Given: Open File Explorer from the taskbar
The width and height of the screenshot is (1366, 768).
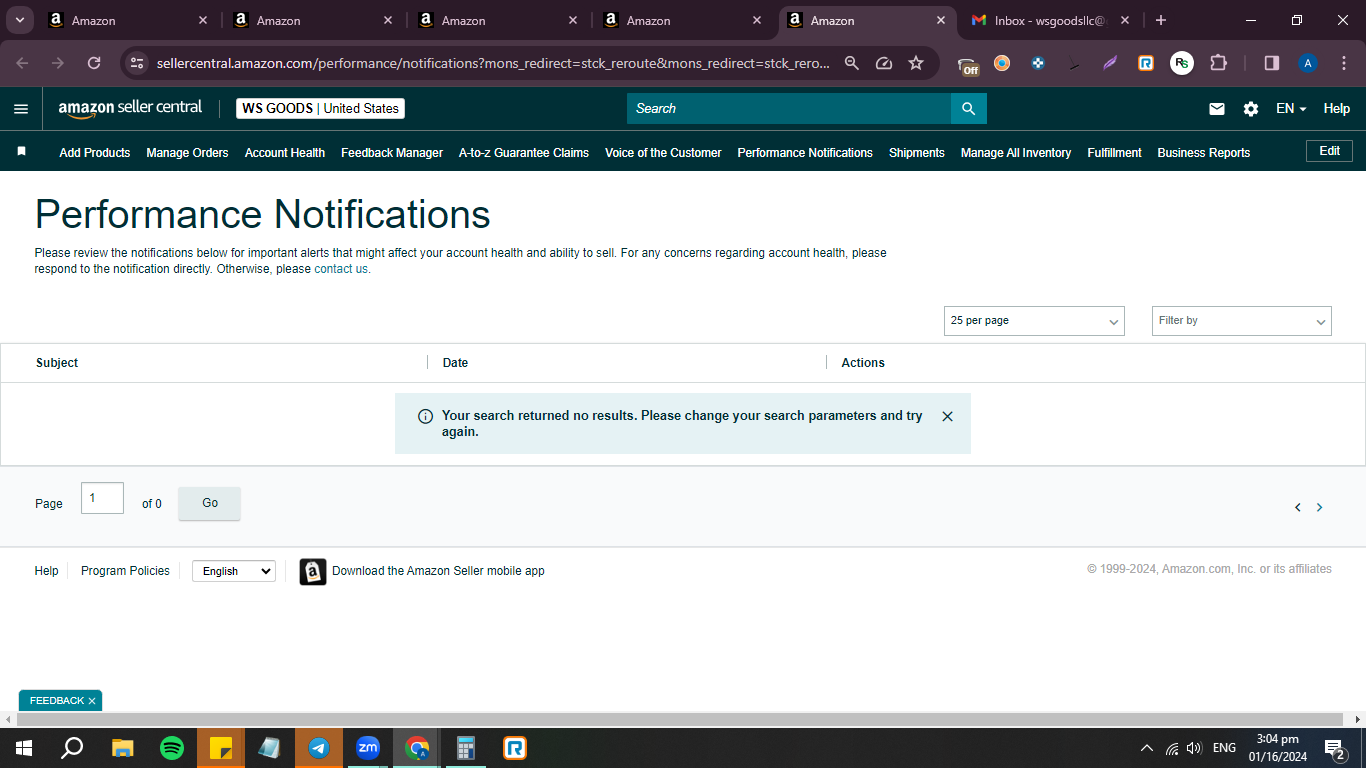Looking at the screenshot, I should tap(122, 748).
